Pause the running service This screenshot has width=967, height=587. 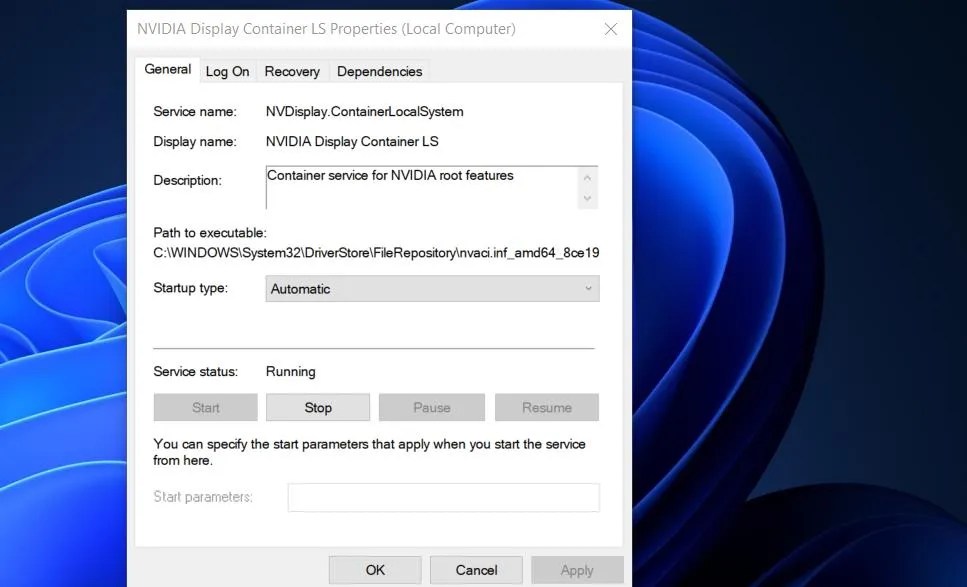coord(432,407)
